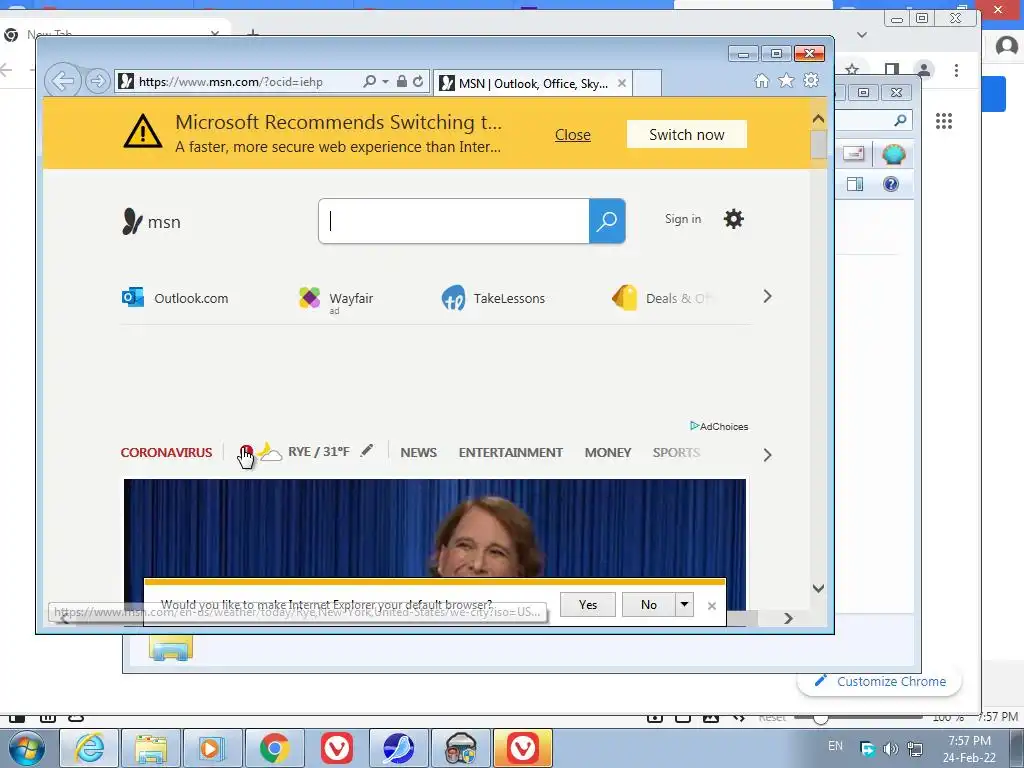Click the Switch now button
Image resolution: width=1024 pixels, height=768 pixels.
tap(686, 135)
